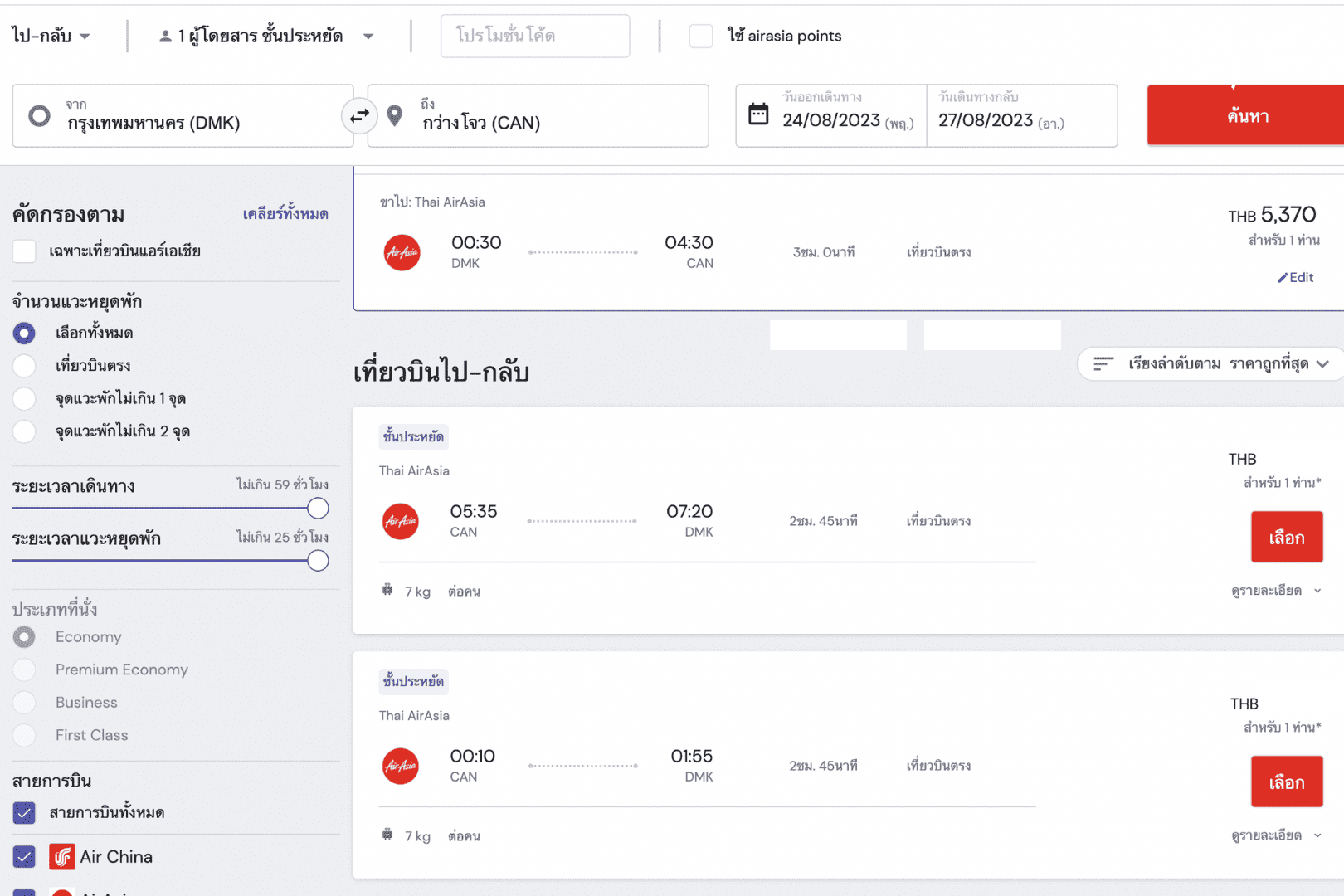Click AirAsia logo on 00:10 CAN flight

pos(401,766)
